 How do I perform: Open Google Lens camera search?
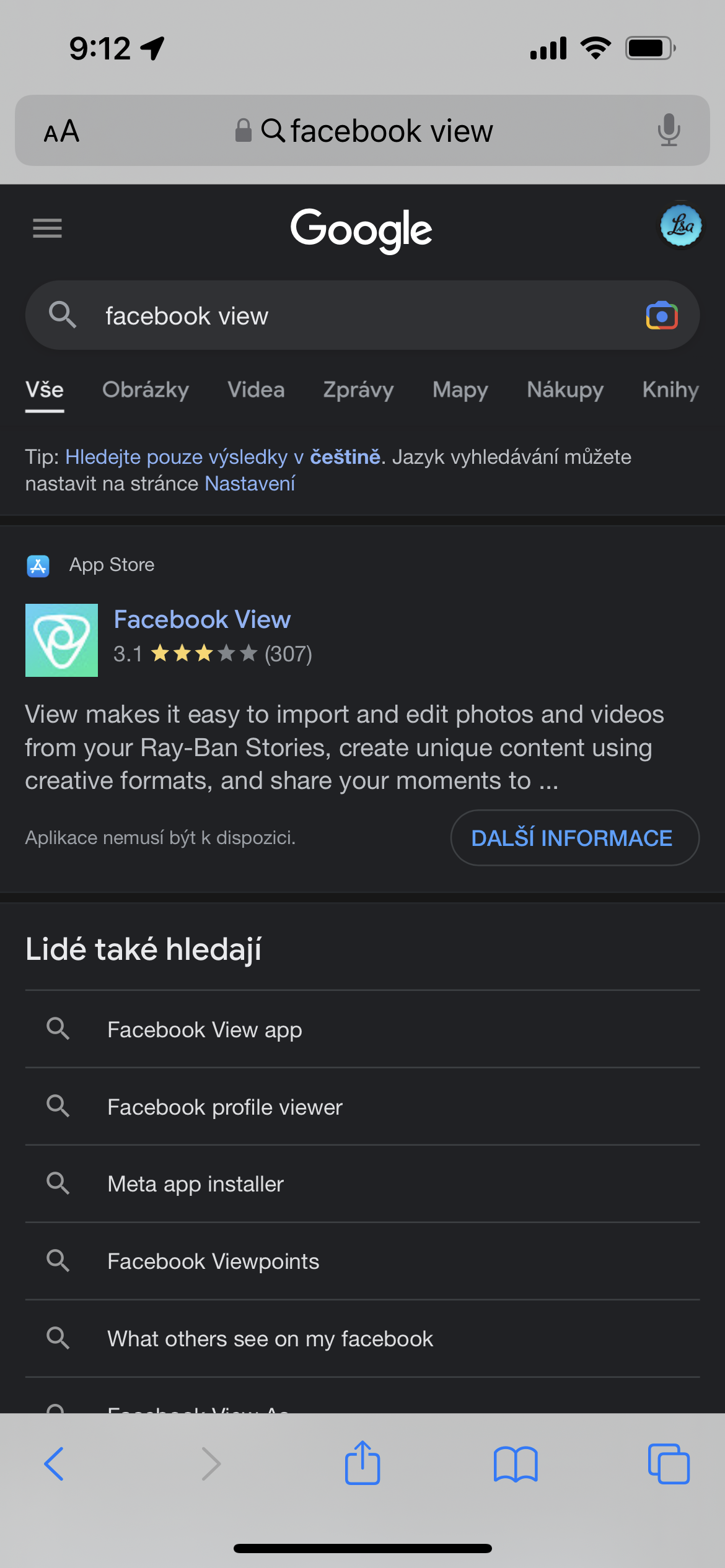(661, 316)
